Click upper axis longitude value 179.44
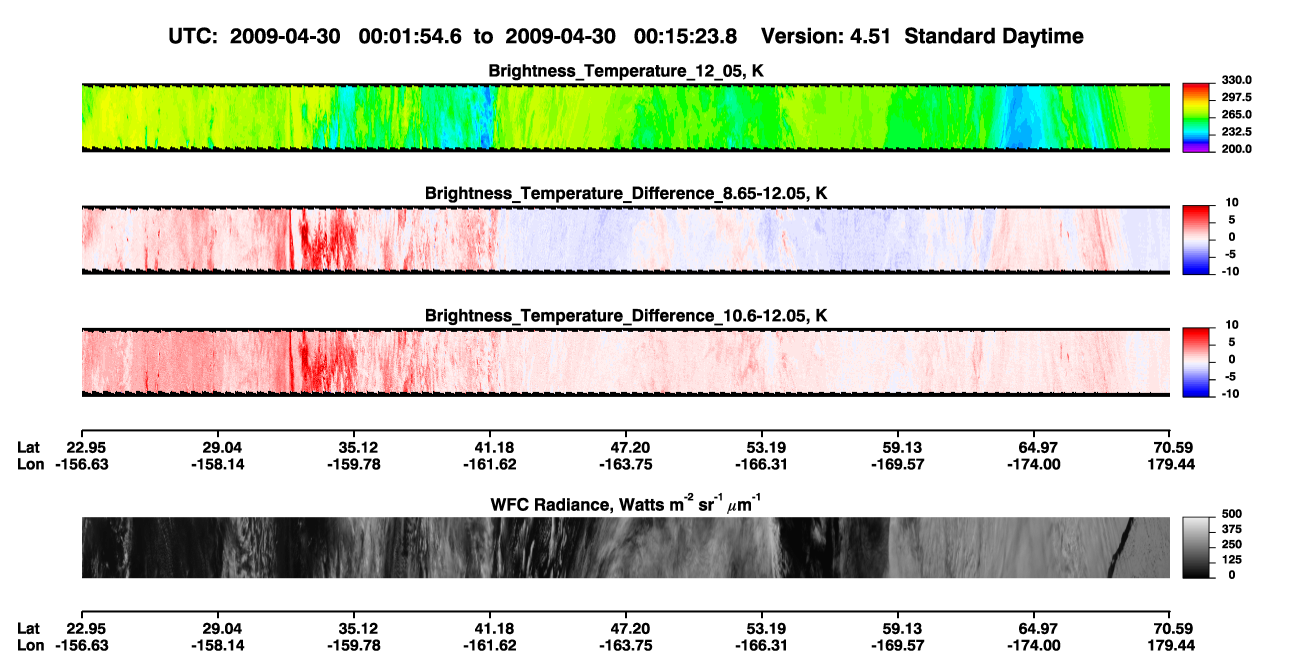Image resolution: width=1300 pixels, height=667 pixels. pyautogui.click(x=1171, y=464)
